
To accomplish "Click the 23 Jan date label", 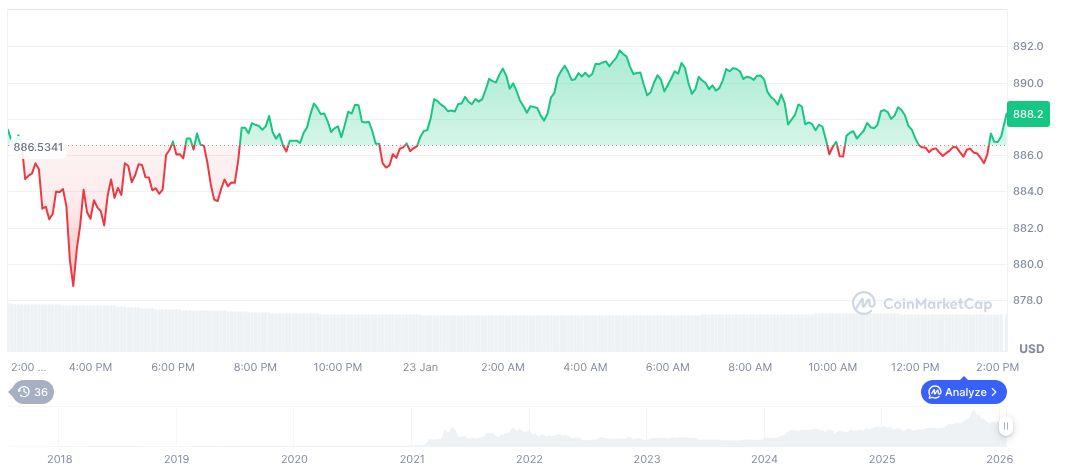I will 421,367.
